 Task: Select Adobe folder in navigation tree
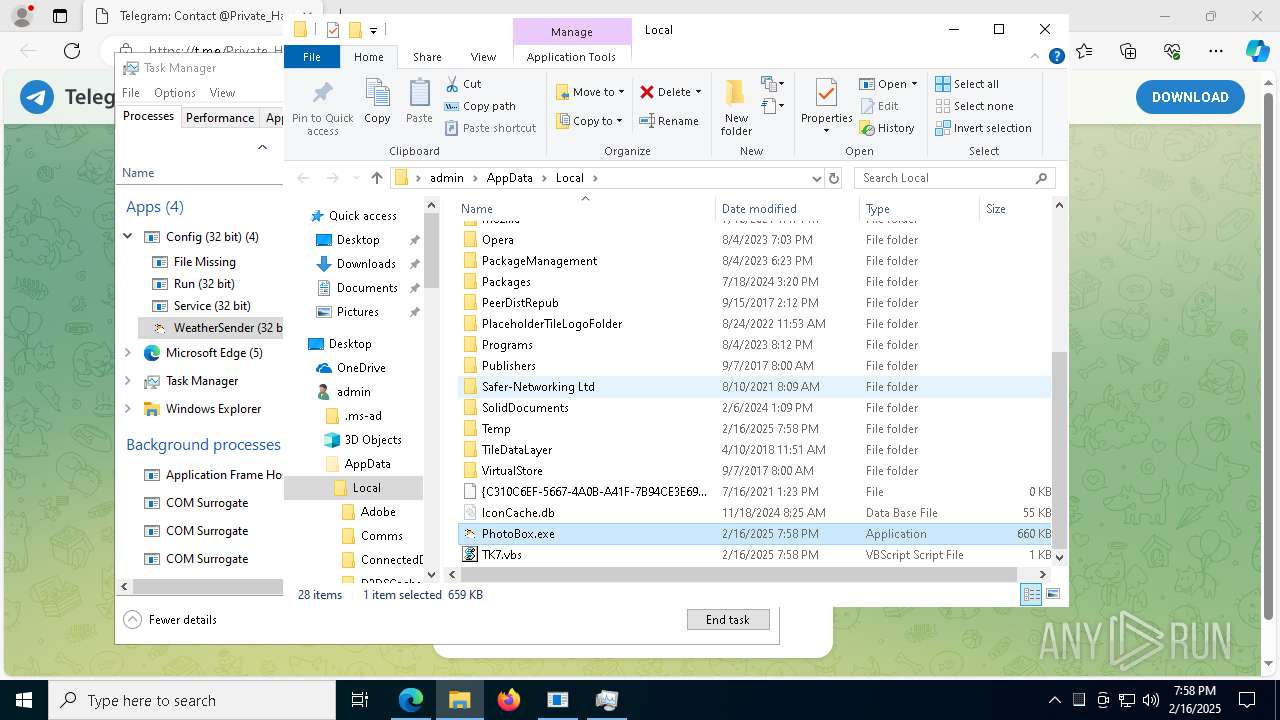coord(378,512)
